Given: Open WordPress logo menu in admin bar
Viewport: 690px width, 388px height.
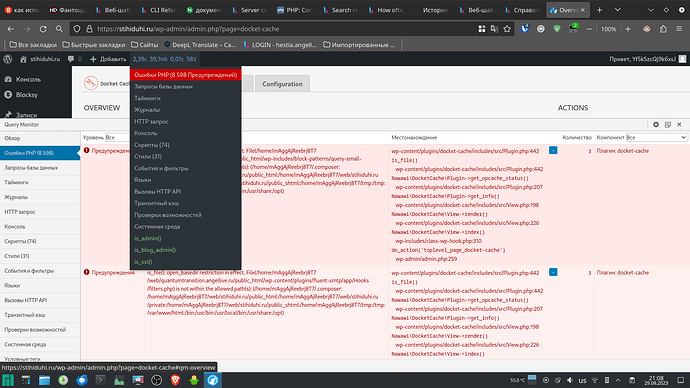Looking at the screenshot, I should pos(8,59).
